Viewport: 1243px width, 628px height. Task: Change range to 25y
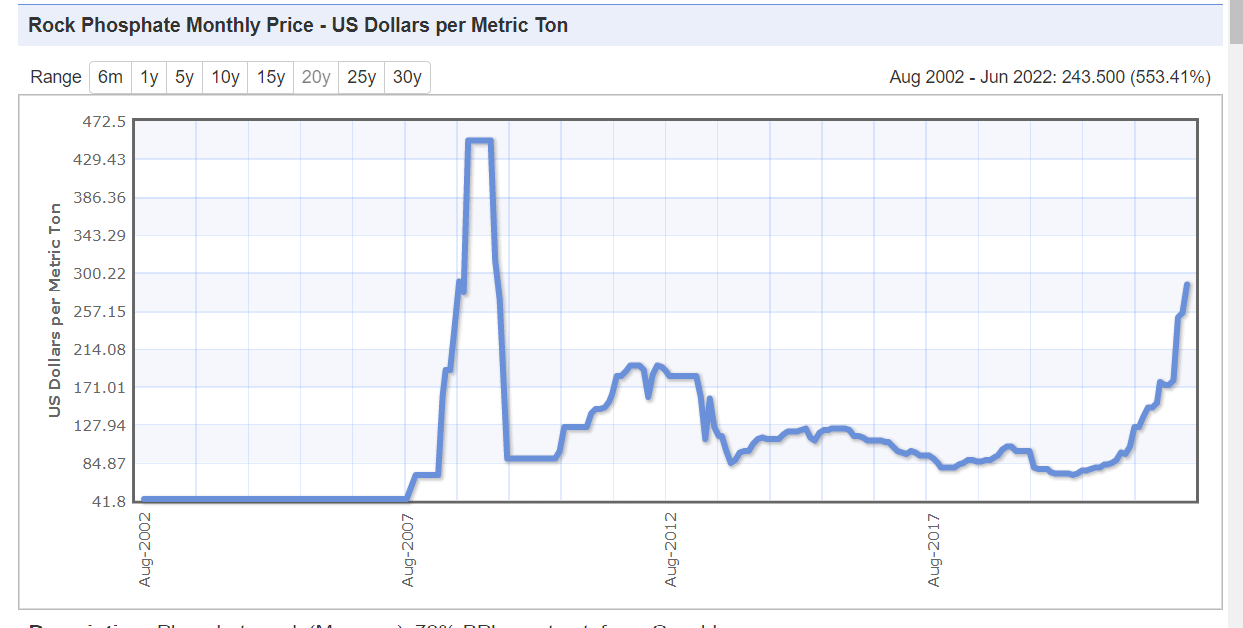click(361, 77)
